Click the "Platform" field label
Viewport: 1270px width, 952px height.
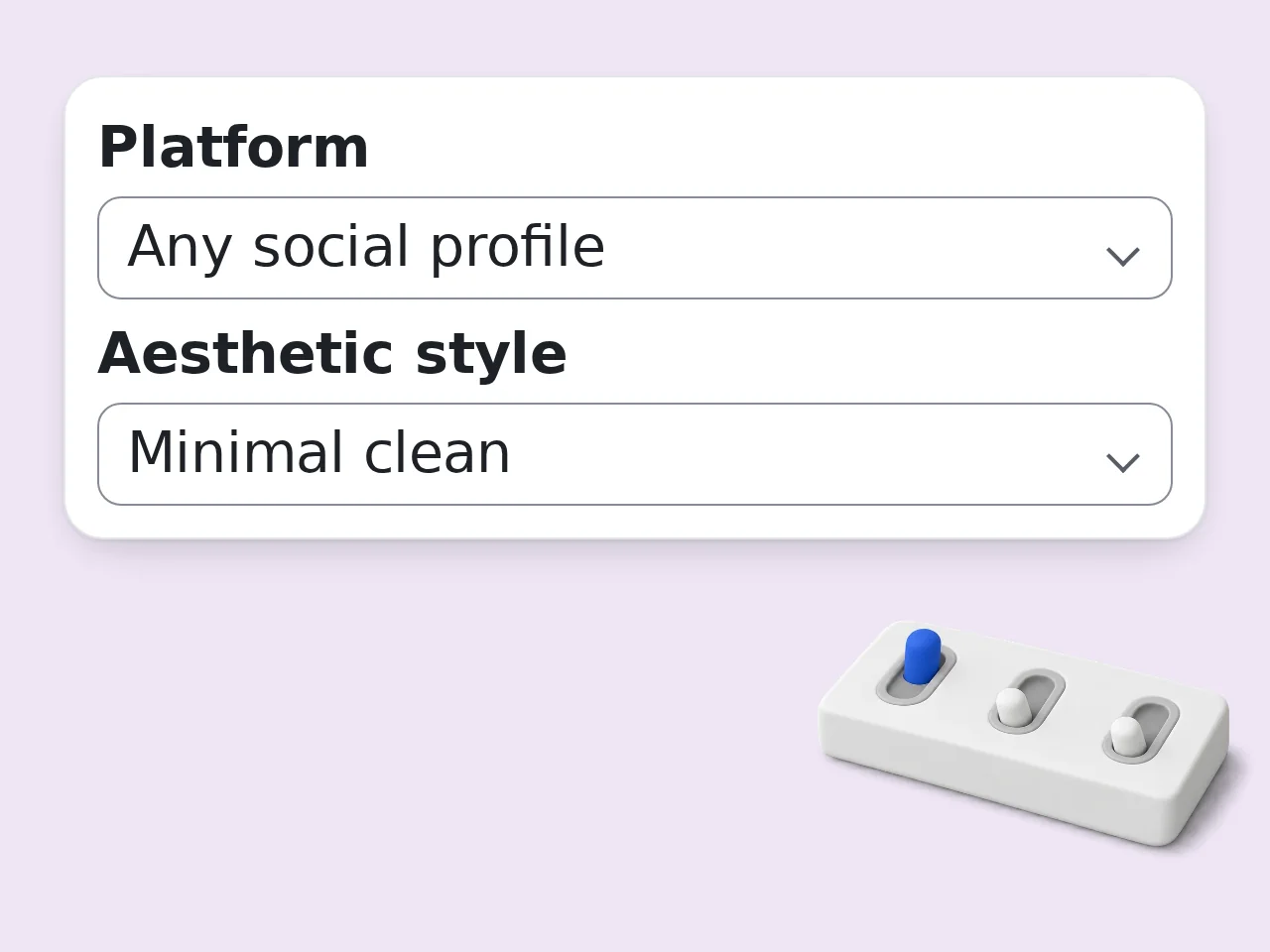(x=233, y=147)
